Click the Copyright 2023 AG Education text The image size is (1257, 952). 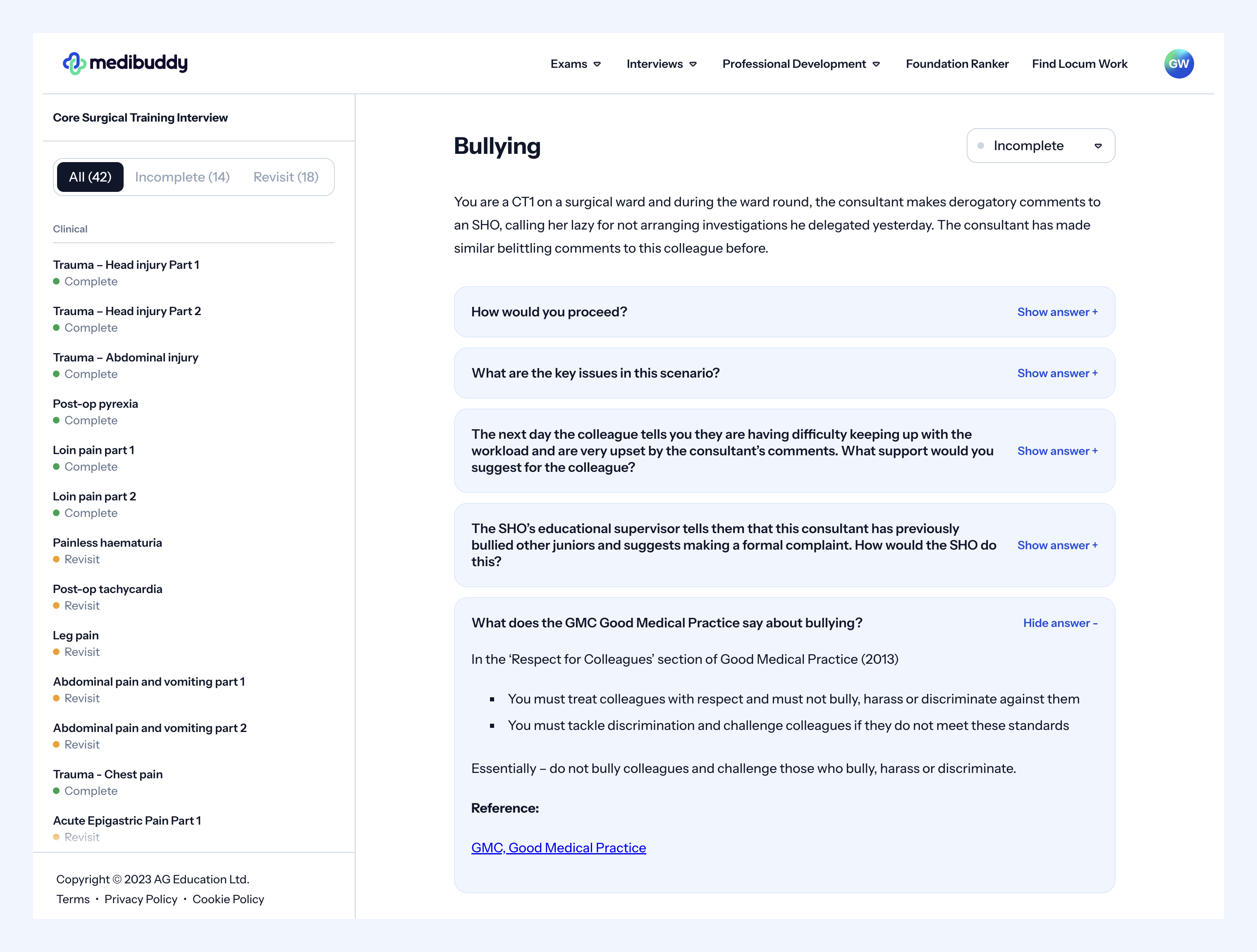[152, 879]
